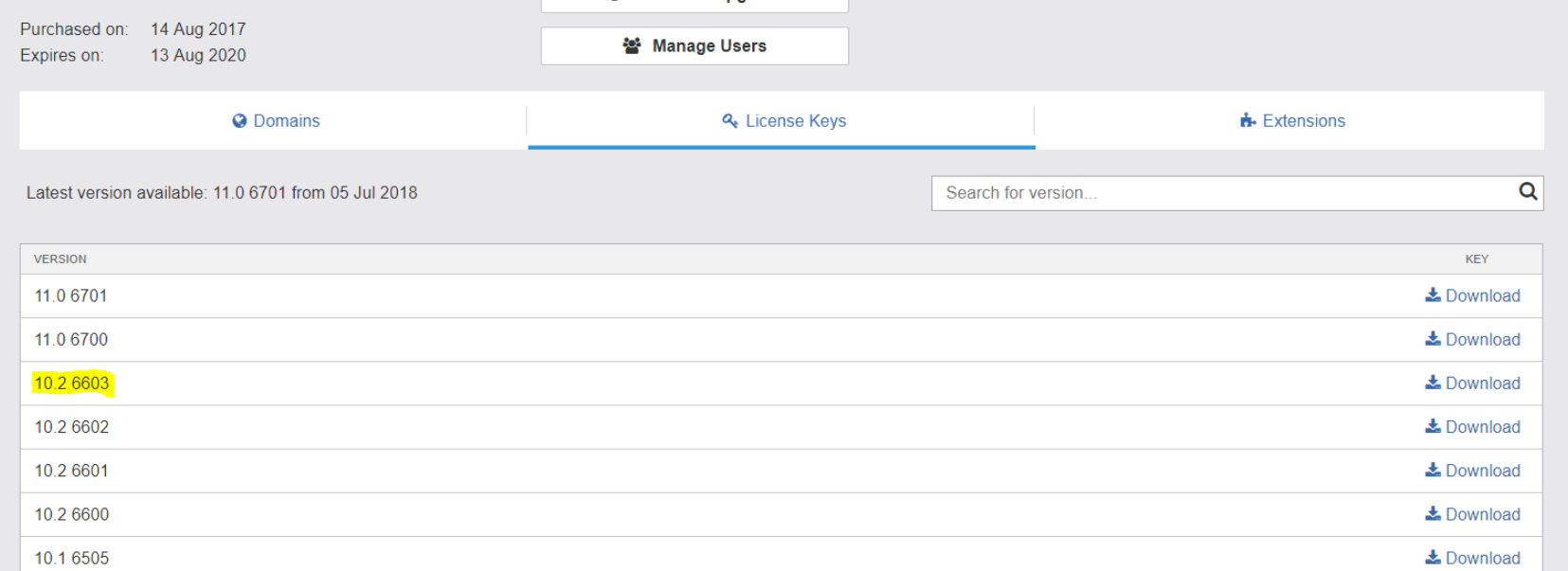1568x571 pixels.
Task: Click the Latest version available text
Action: (222, 193)
